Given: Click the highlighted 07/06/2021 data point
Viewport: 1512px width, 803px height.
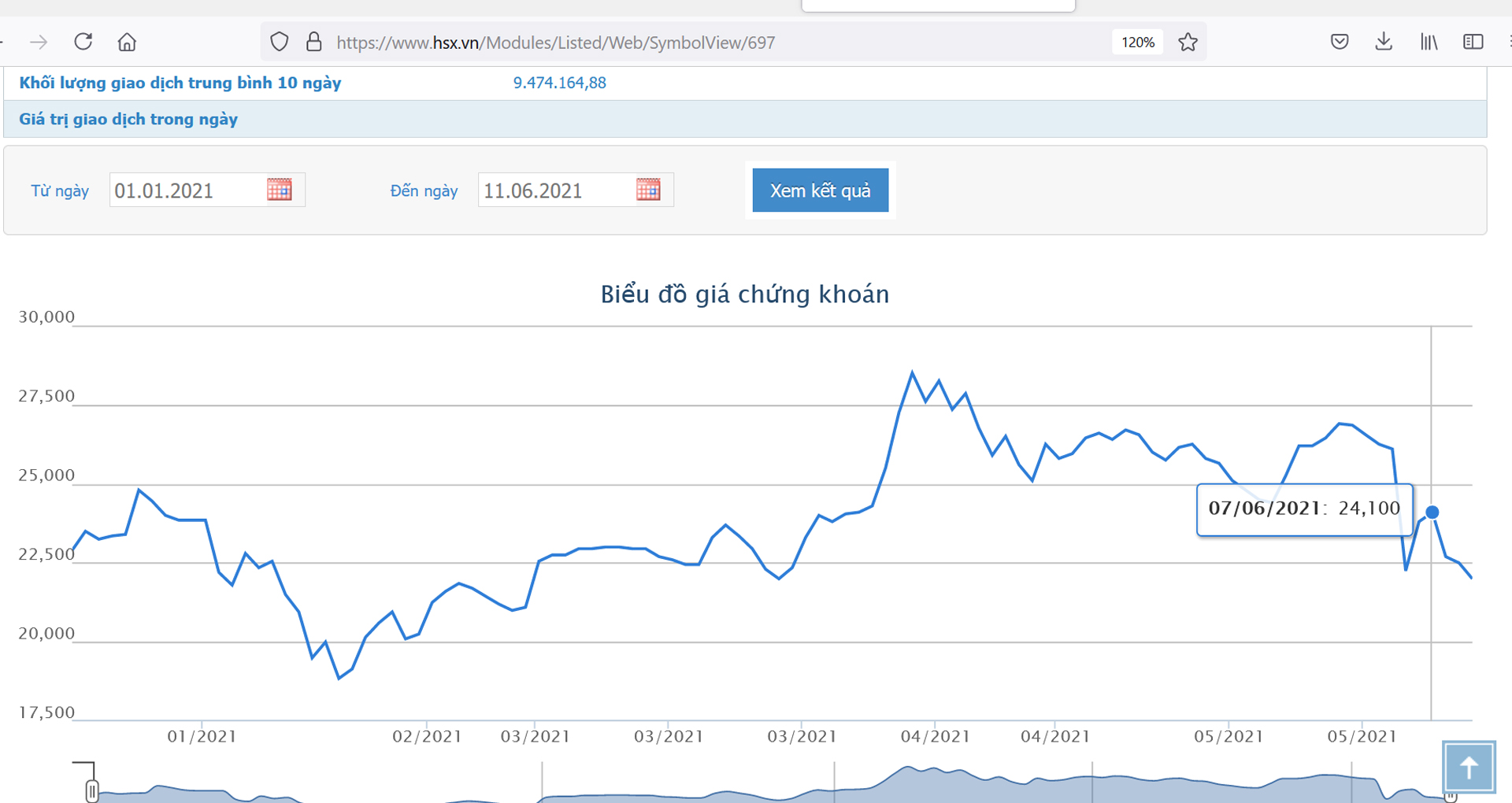Looking at the screenshot, I should [1432, 513].
